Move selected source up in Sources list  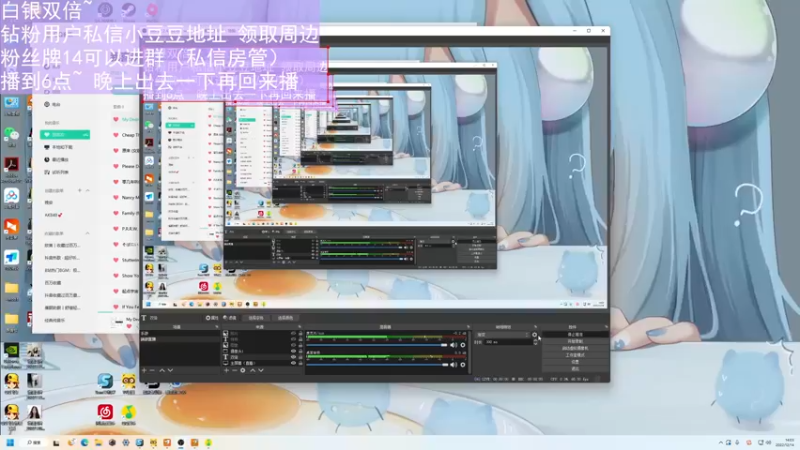point(252,370)
